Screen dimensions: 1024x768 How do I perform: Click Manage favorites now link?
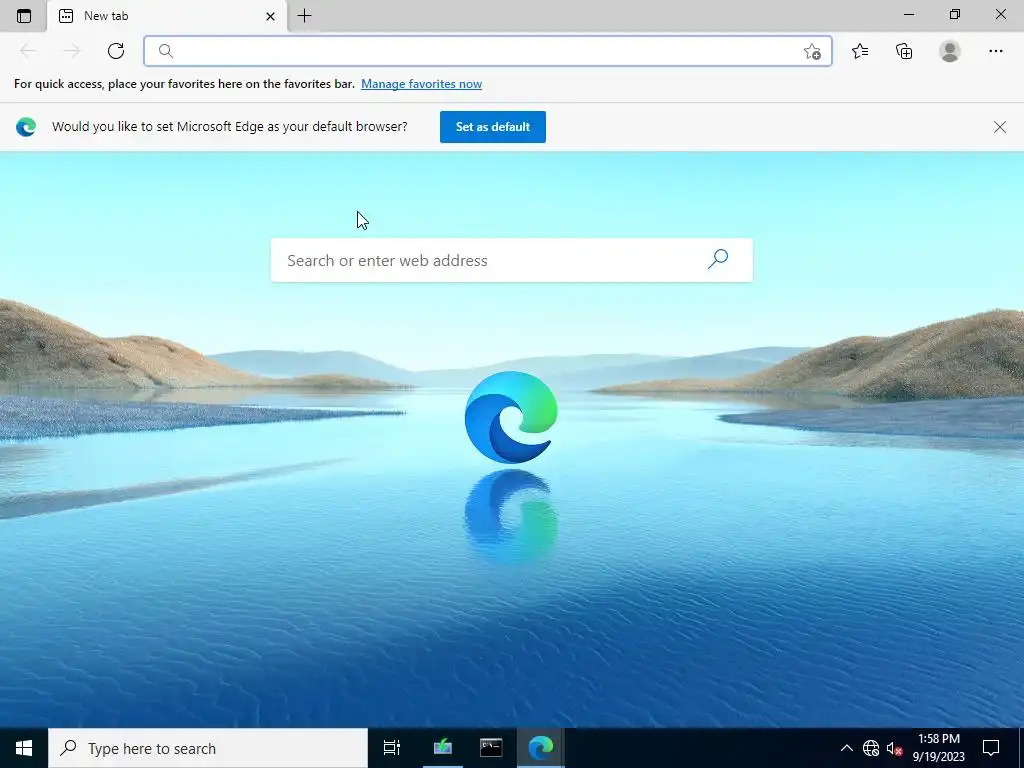tap(421, 84)
